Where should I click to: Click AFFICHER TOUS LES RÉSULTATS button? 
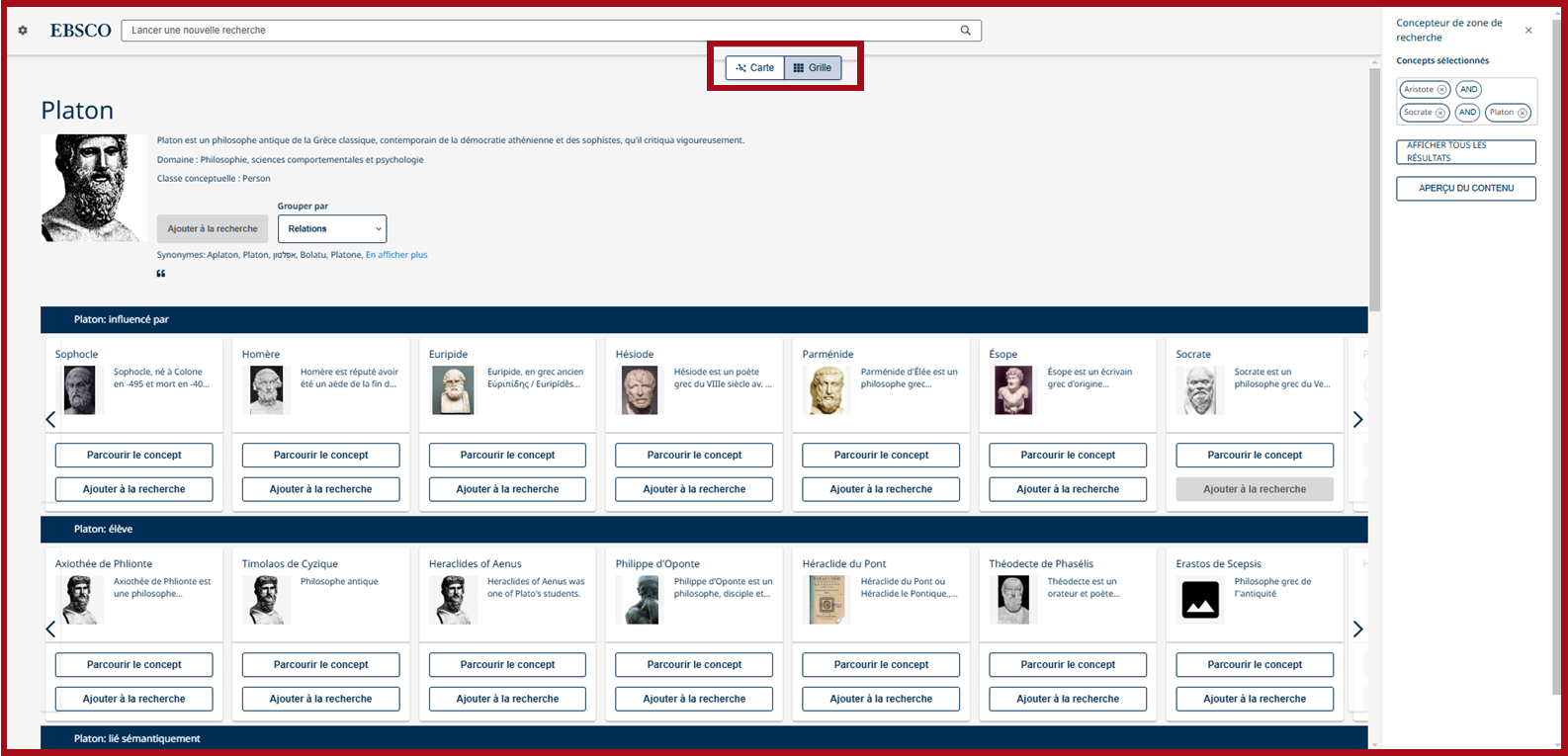[x=1465, y=152]
